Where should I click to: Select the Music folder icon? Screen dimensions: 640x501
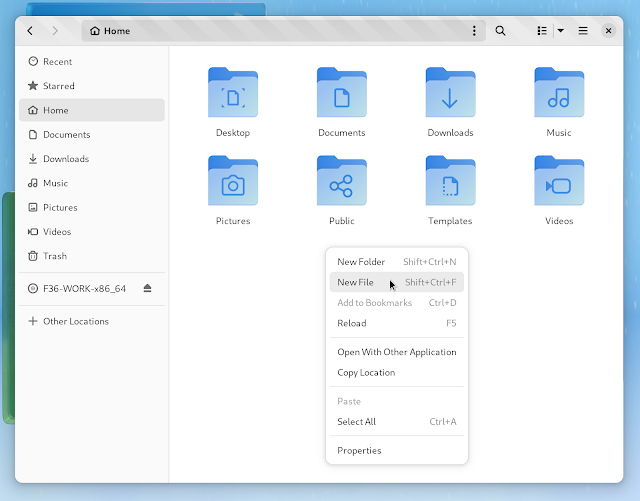click(559, 92)
